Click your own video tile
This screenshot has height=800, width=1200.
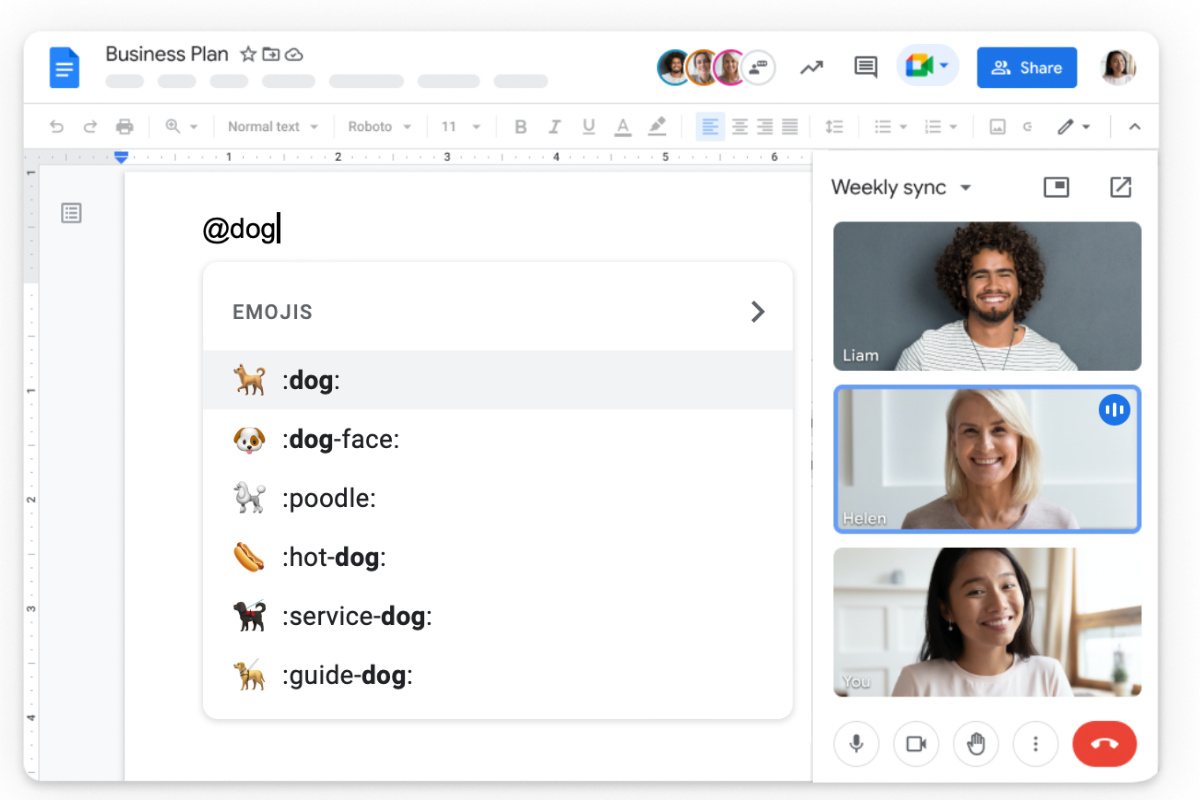987,622
